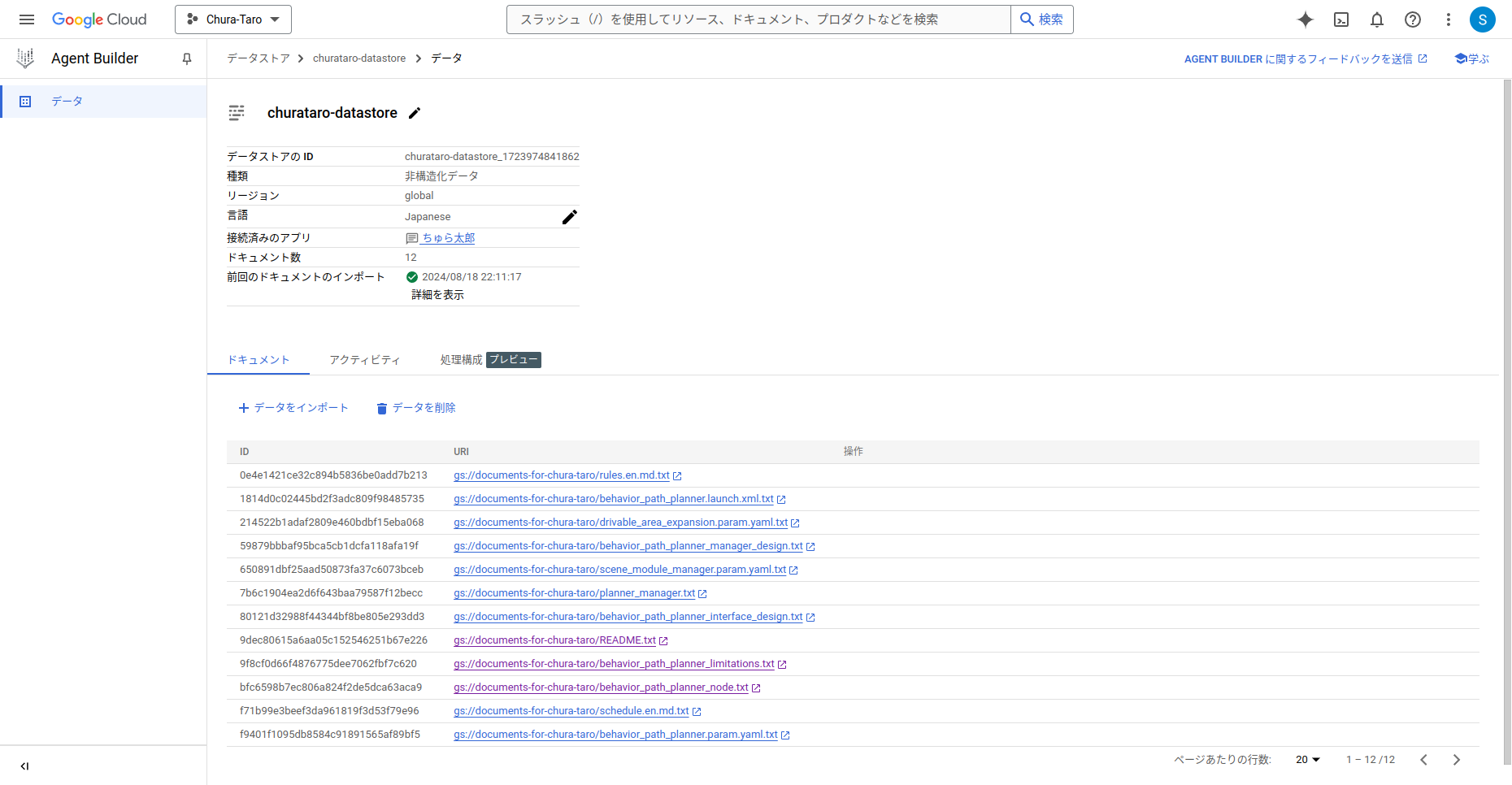Open external link icon for planner_manager.txt

[702, 594]
